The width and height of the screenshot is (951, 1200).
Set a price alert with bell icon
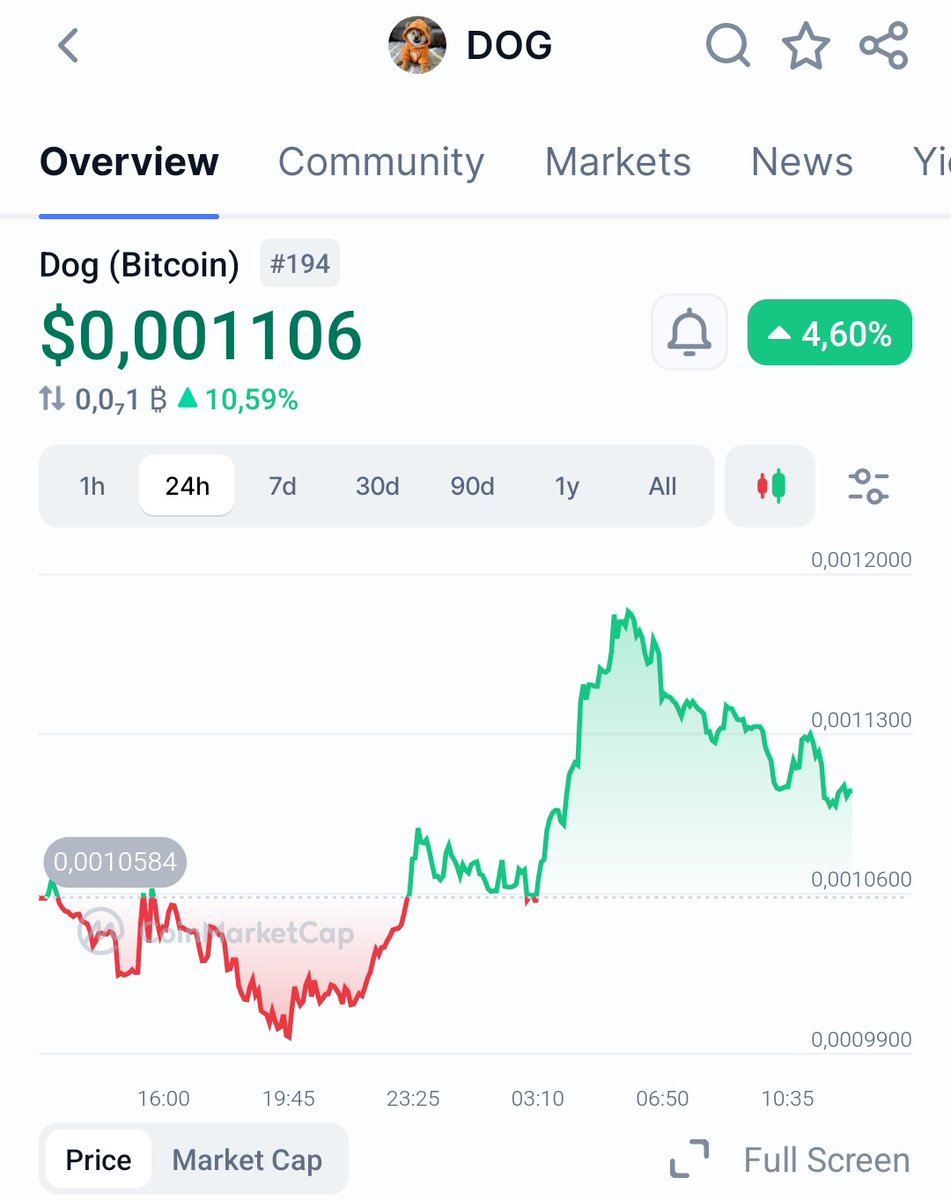tap(689, 332)
